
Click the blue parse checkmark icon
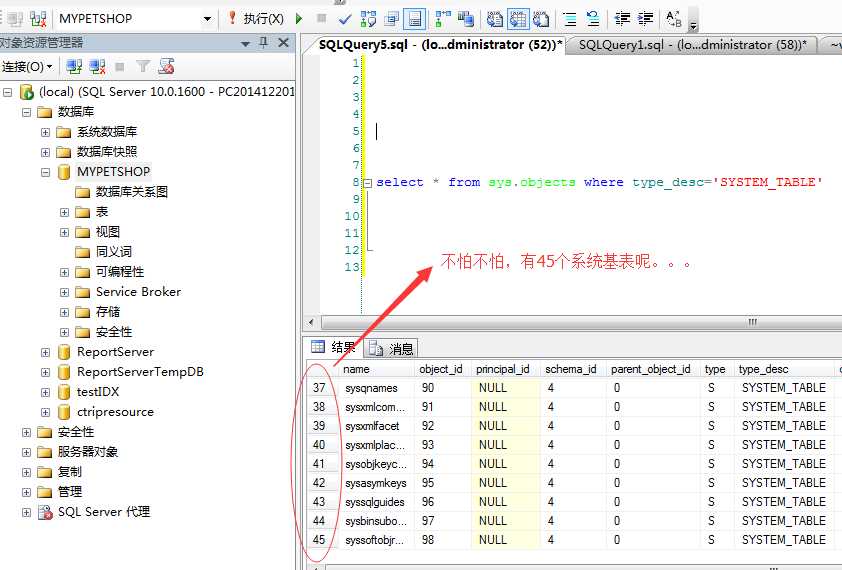coord(345,19)
